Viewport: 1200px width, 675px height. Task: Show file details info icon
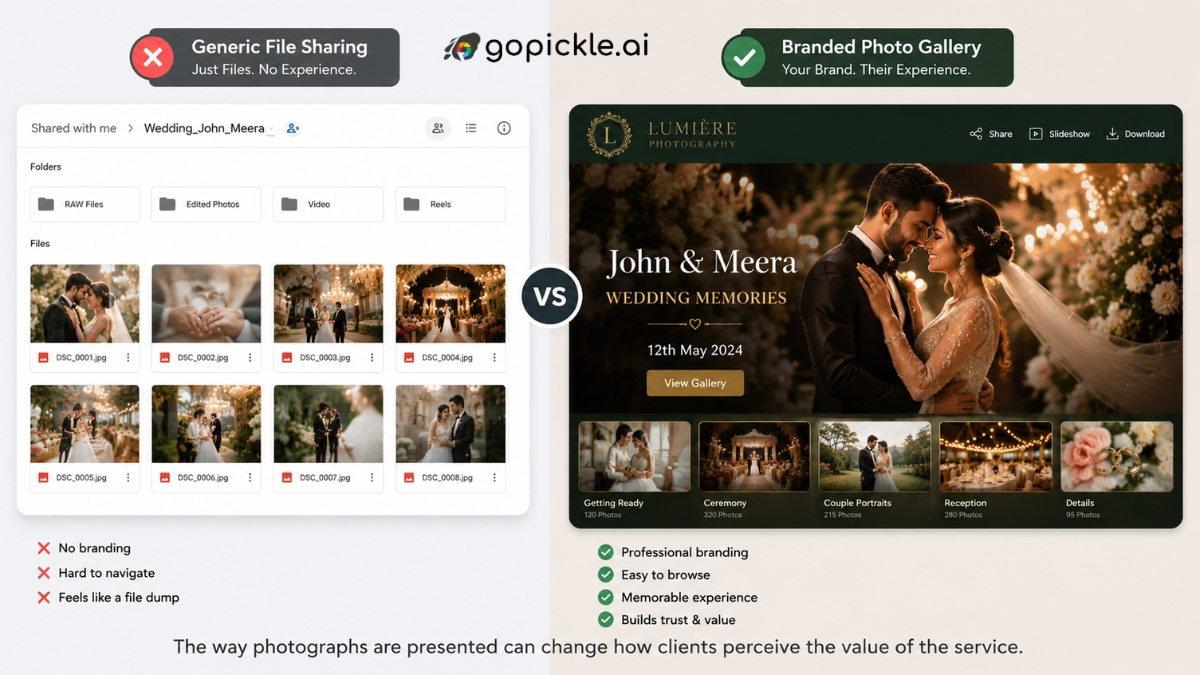(504, 128)
